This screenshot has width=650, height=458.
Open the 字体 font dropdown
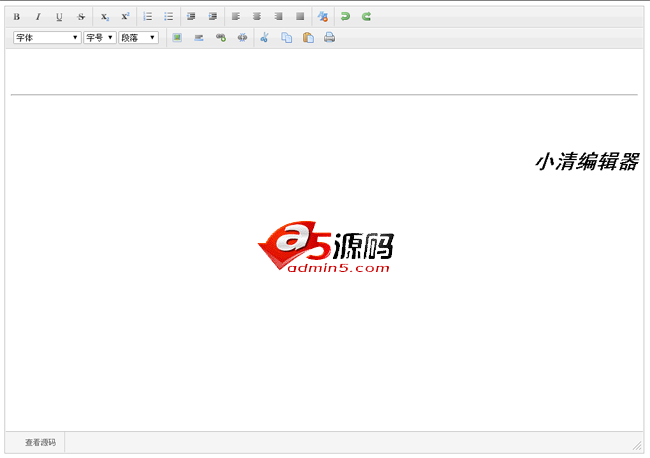pos(47,38)
